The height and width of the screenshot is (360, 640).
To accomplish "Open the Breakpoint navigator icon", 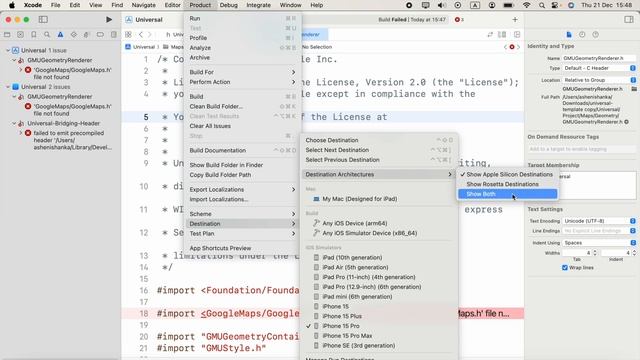I will pos(100,35).
